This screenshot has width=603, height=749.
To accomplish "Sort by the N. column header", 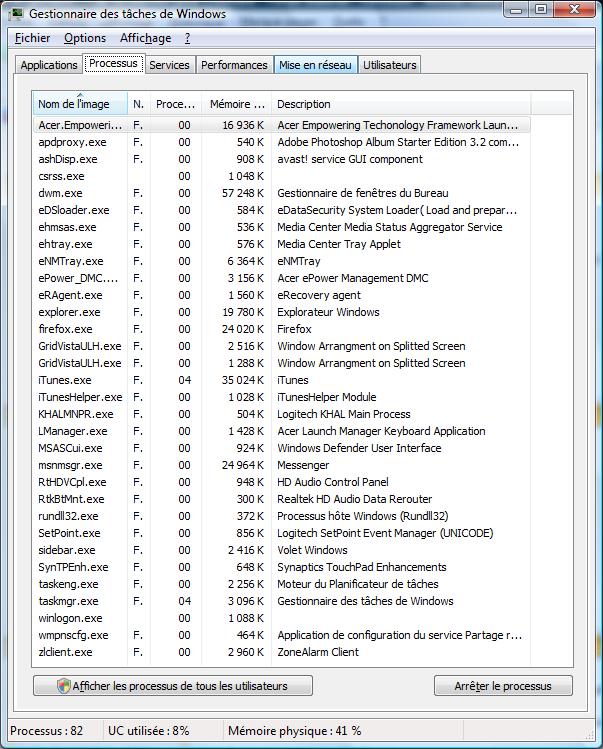I will [139, 104].
